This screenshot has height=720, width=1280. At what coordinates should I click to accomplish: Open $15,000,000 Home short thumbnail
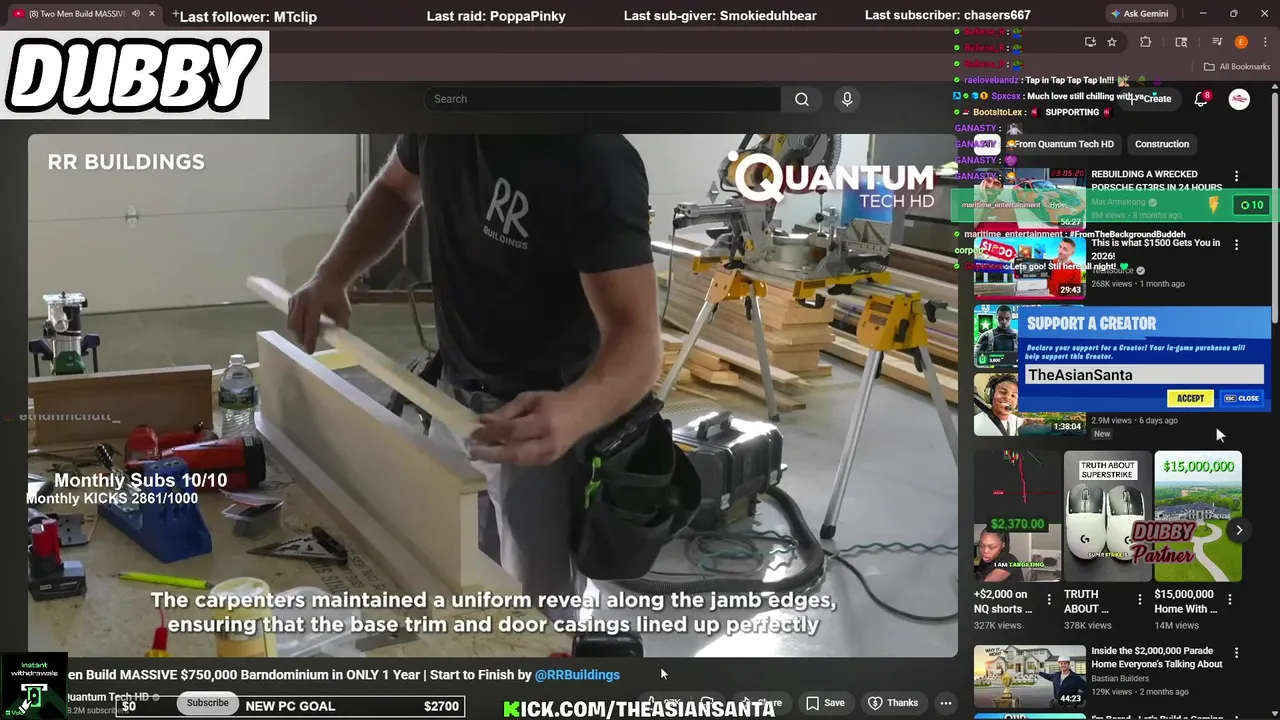pyautogui.click(x=1198, y=516)
